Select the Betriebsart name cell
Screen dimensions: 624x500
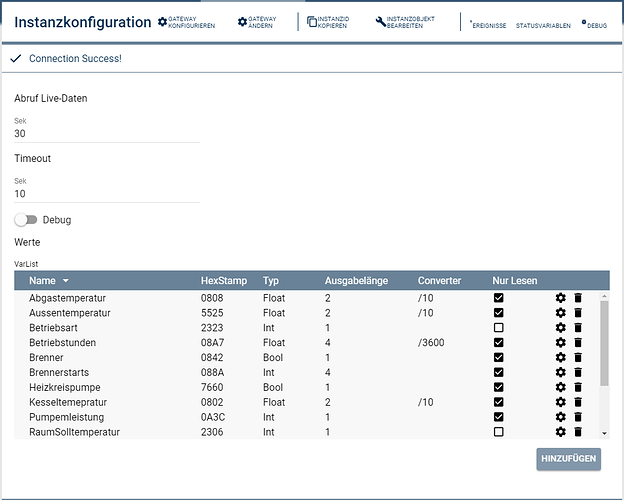click(53, 328)
